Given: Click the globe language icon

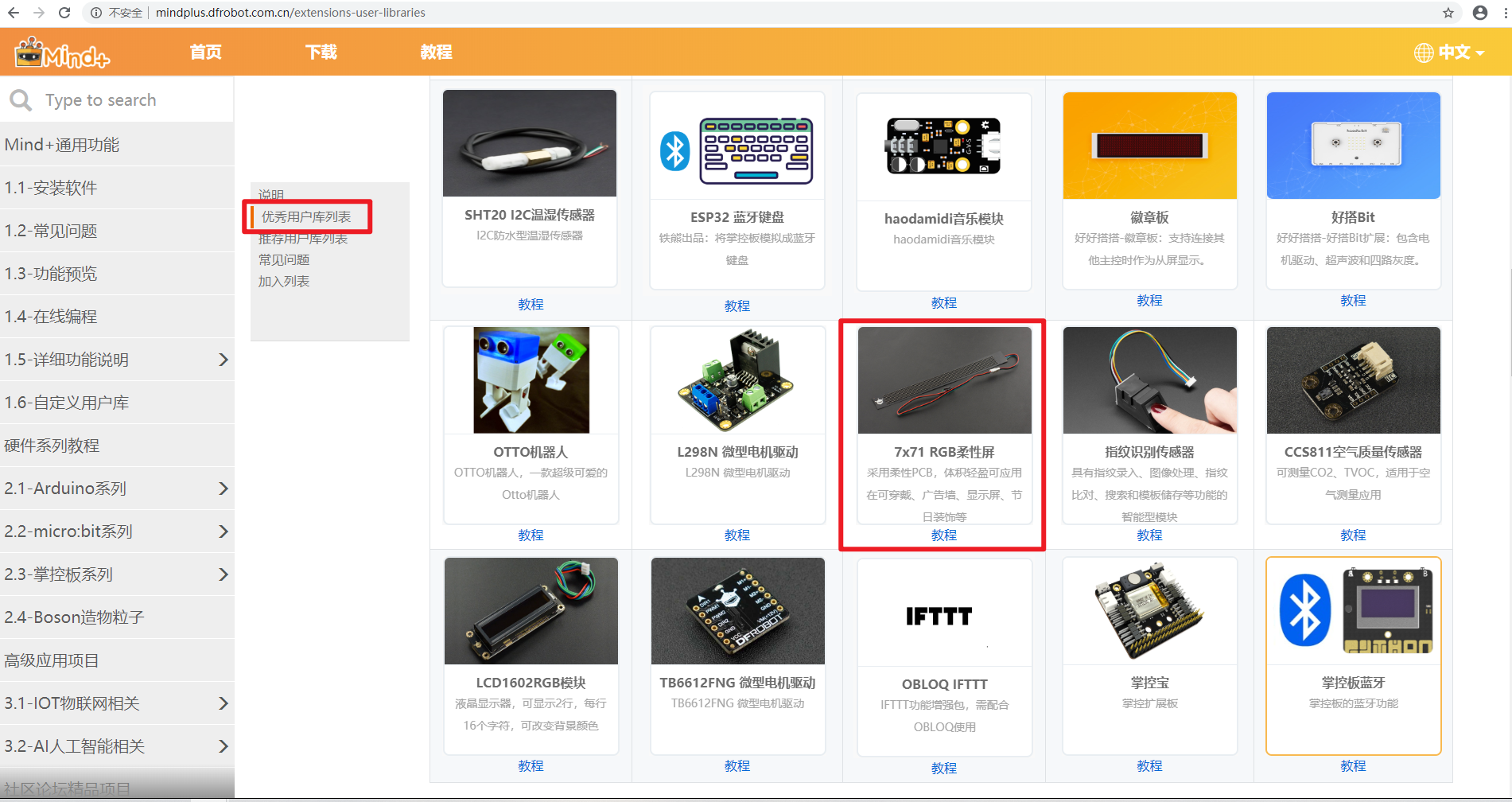Looking at the screenshot, I should 1424,53.
